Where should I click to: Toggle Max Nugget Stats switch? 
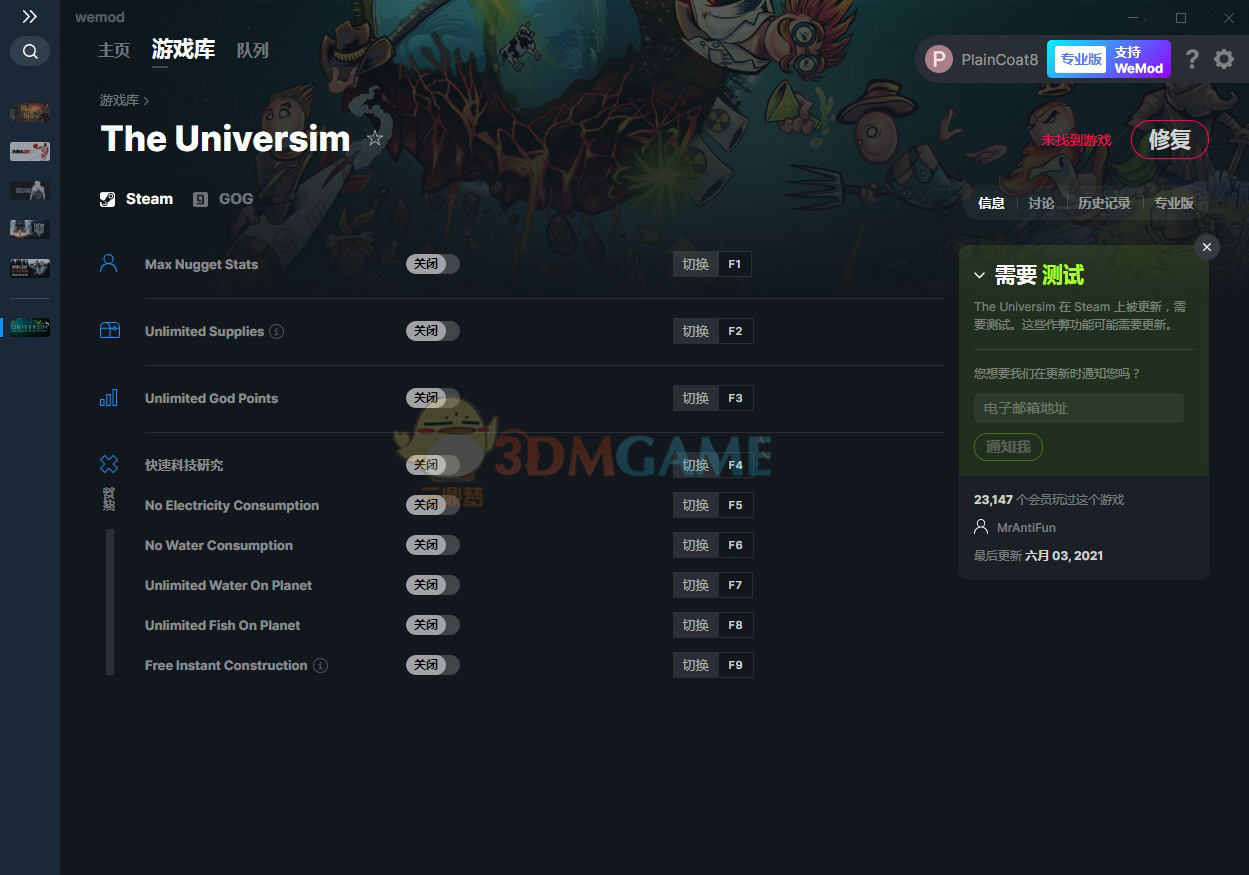(433, 264)
